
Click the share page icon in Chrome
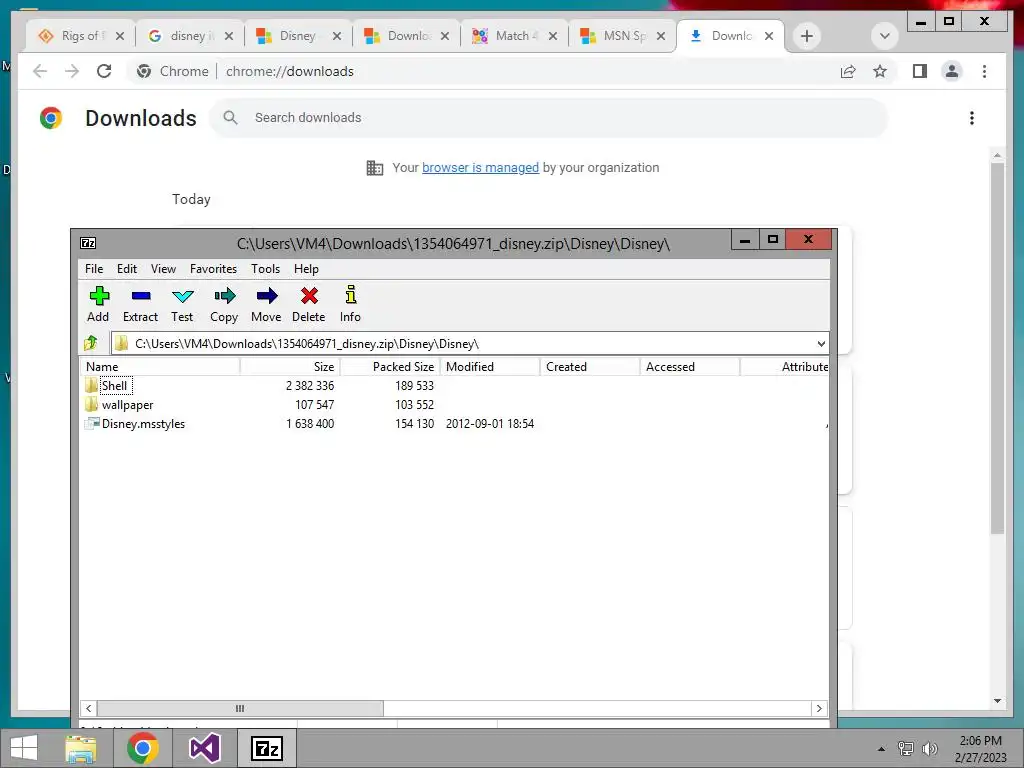(x=848, y=71)
